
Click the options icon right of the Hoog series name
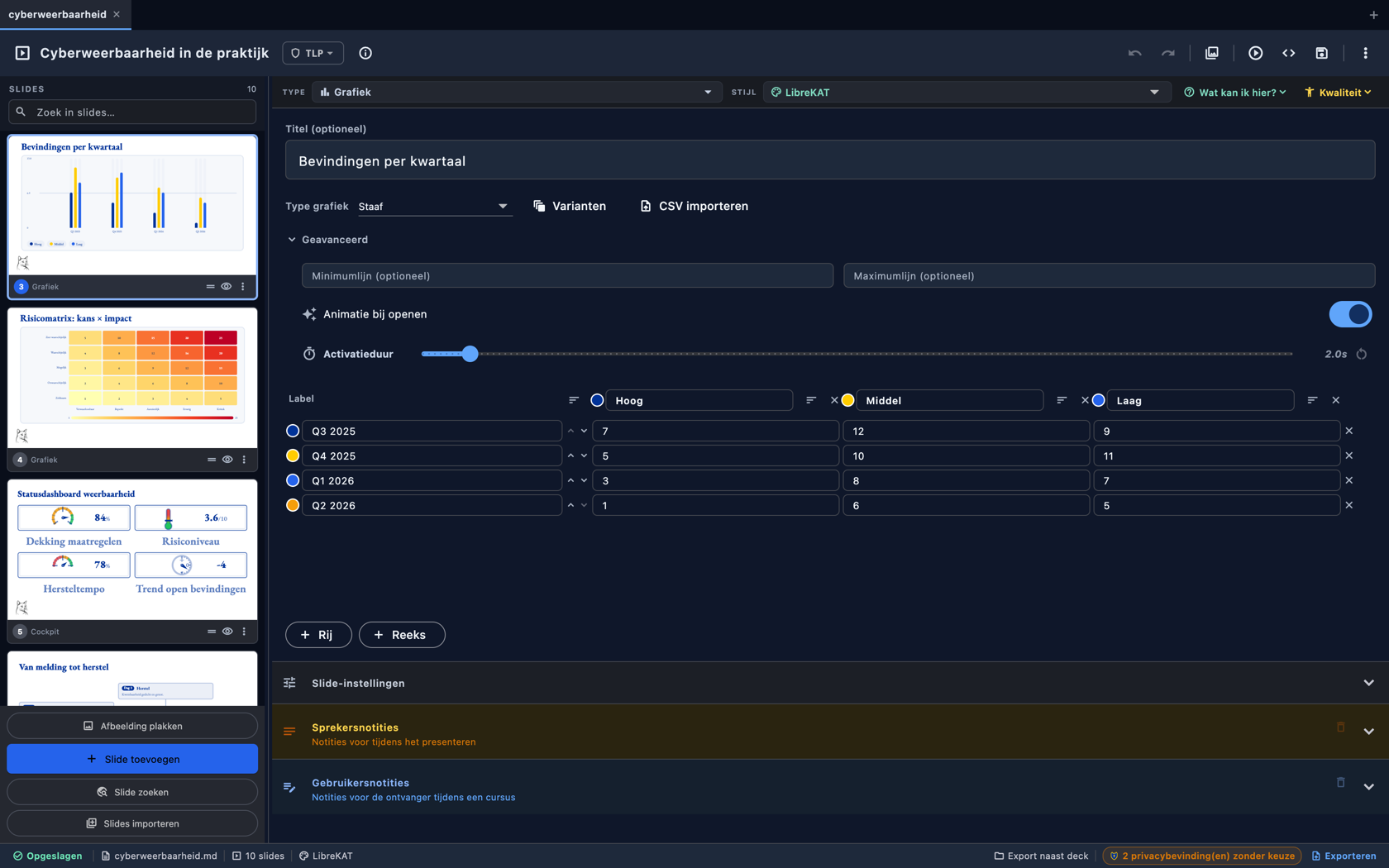tap(811, 400)
